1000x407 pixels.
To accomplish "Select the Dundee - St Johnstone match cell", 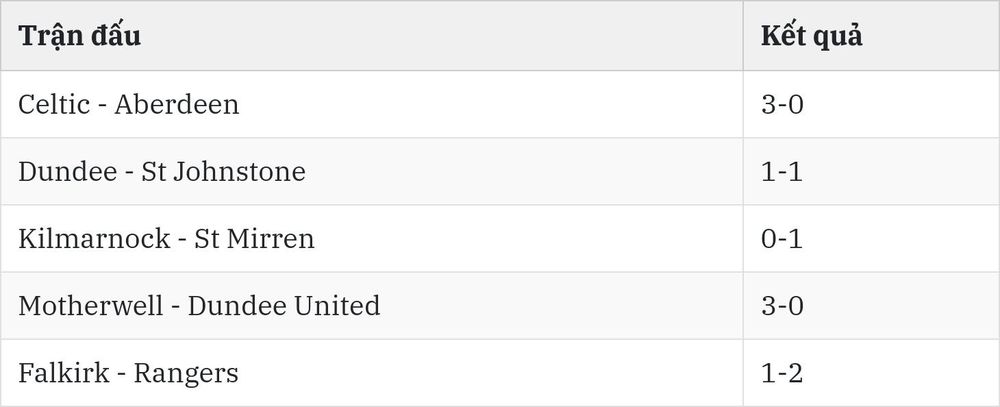I will click(372, 172).
